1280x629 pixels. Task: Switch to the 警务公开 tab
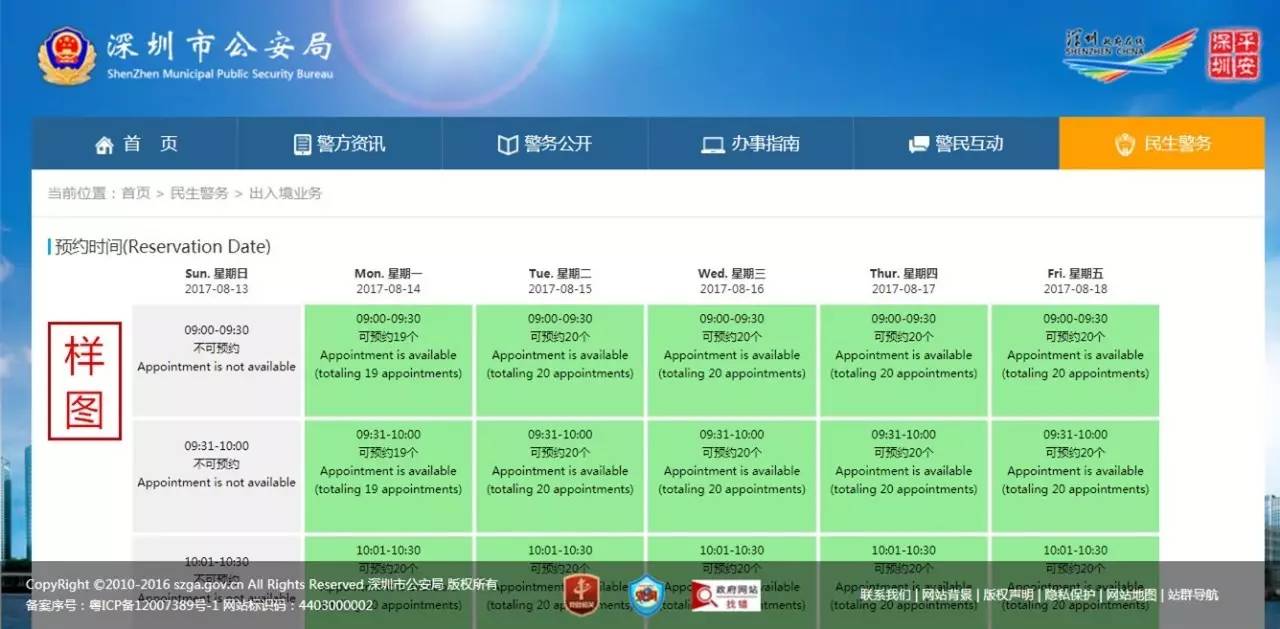coord(545,144)
